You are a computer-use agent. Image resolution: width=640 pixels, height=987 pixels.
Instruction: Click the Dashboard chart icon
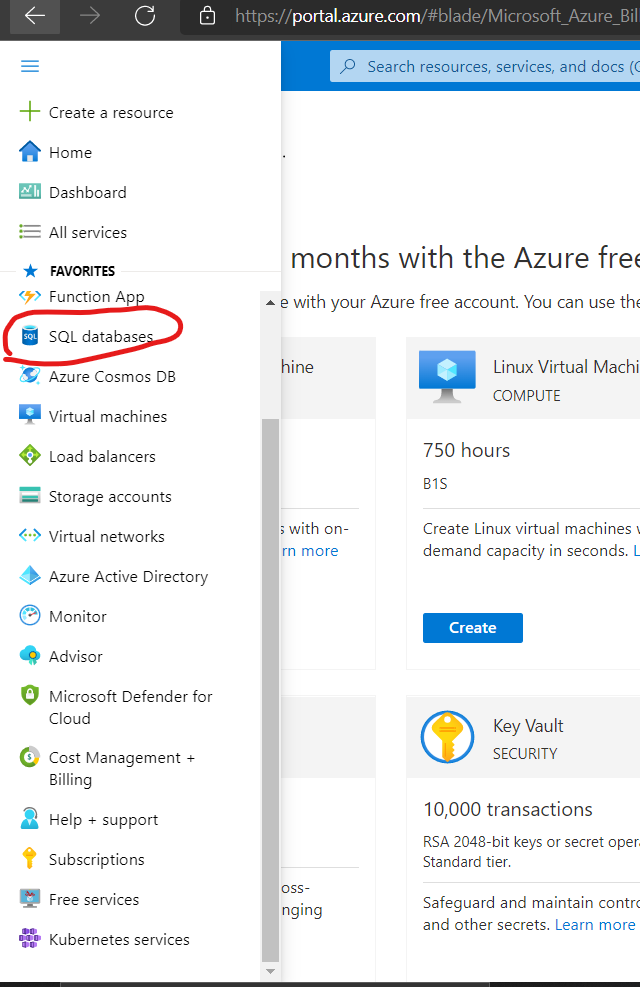click(30, 191)
